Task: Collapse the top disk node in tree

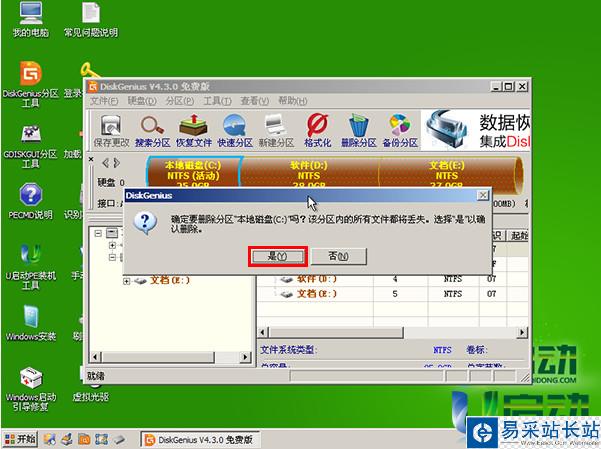Action: click(98, 233)
